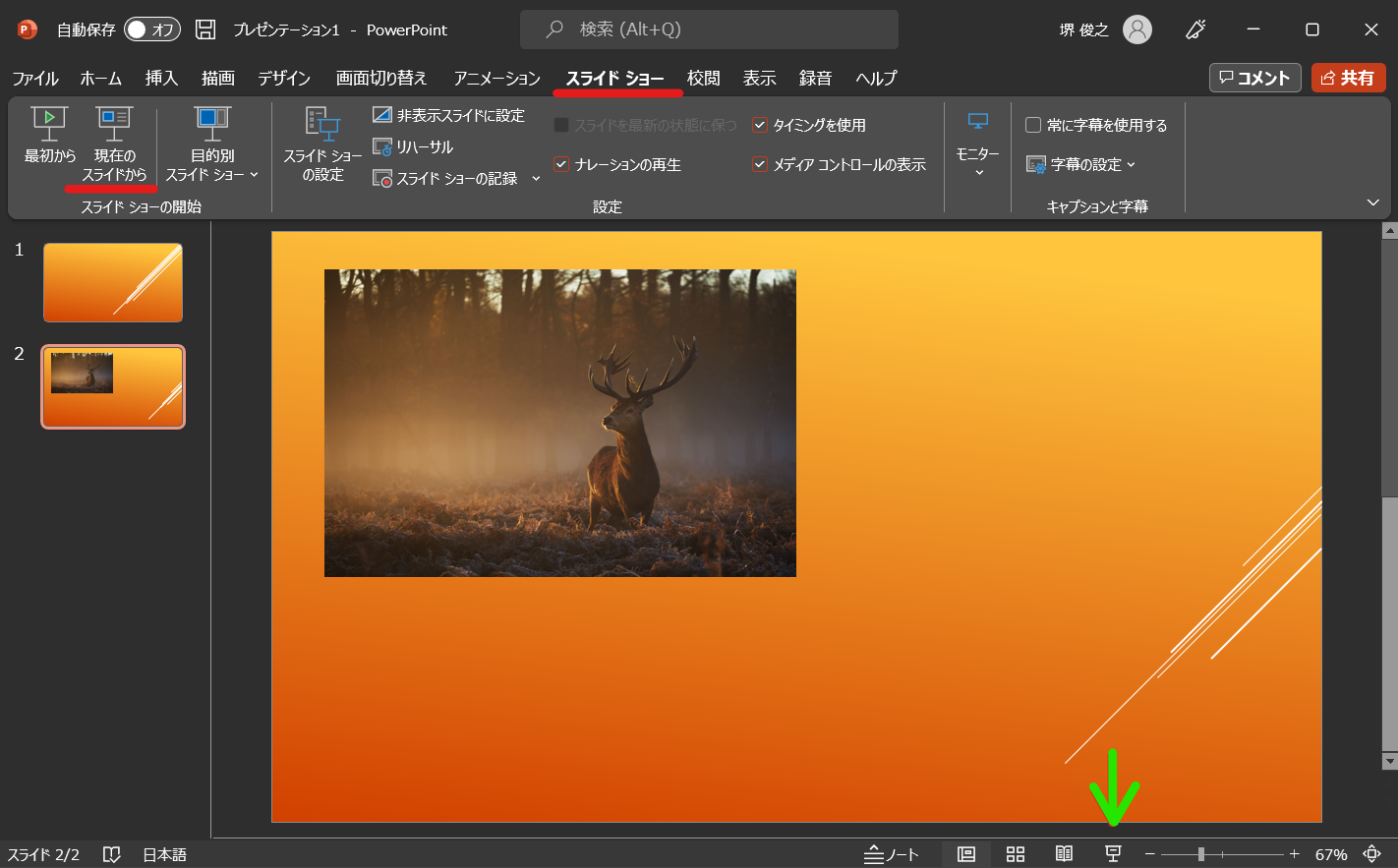Click the 日本語 language indicator
This screenshot has width=1398, height=868.
[x=164, y=854]
